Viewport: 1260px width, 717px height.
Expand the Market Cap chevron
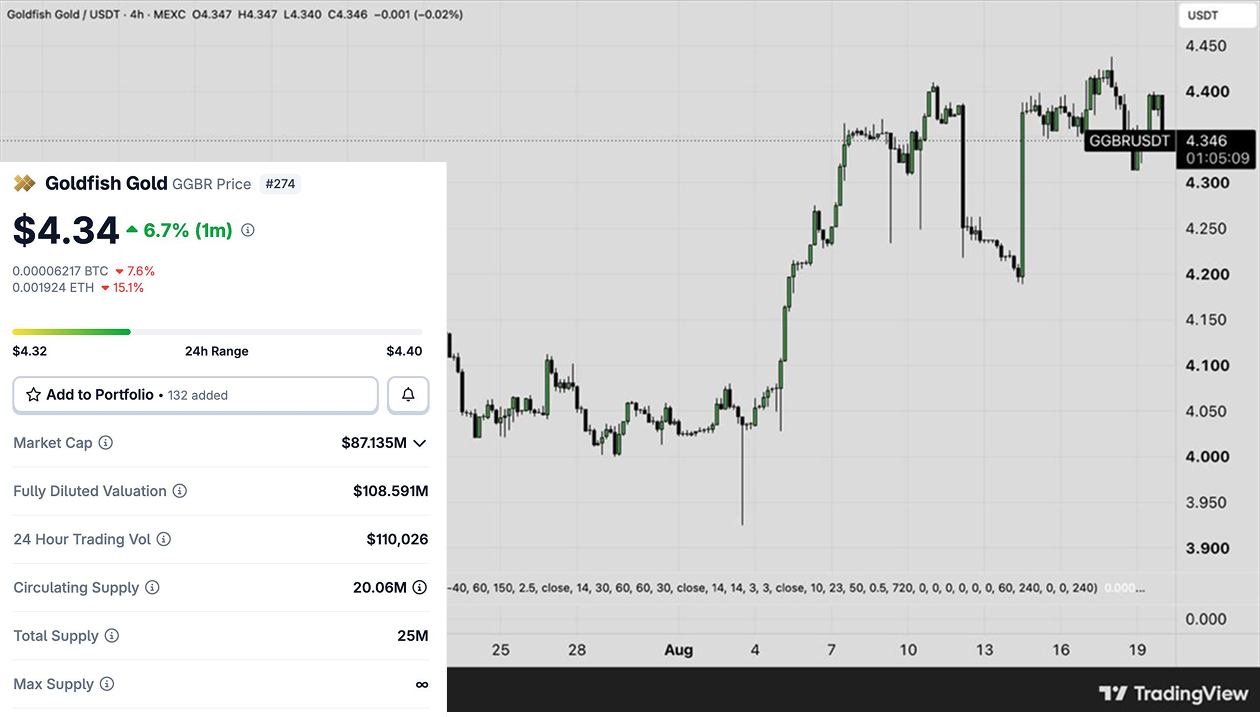[420, 443]
